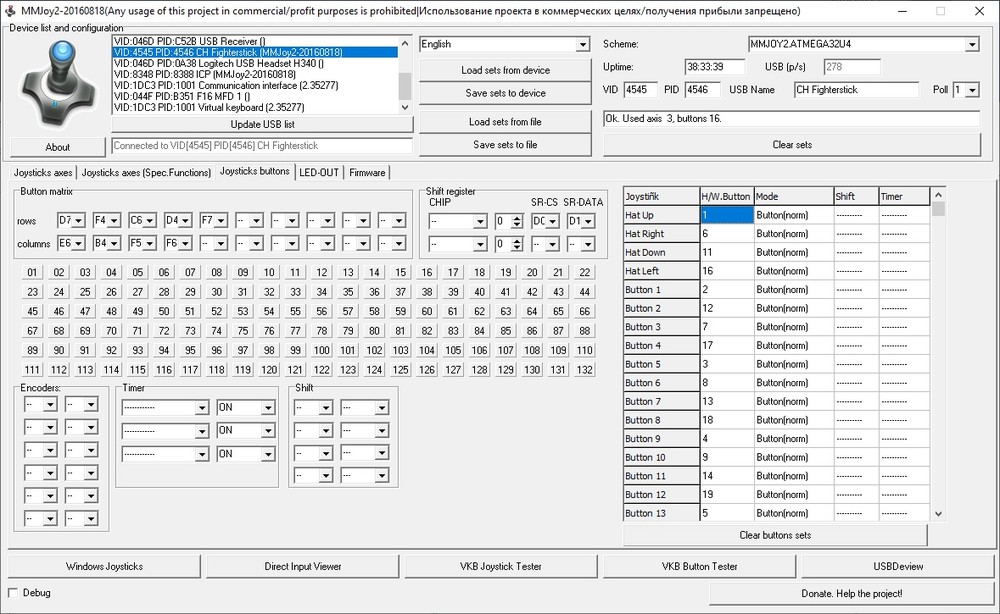This screenshot has height=614, width=1000.
Task: Launch VKB Button Tester
Action: [x=698, y=566]
